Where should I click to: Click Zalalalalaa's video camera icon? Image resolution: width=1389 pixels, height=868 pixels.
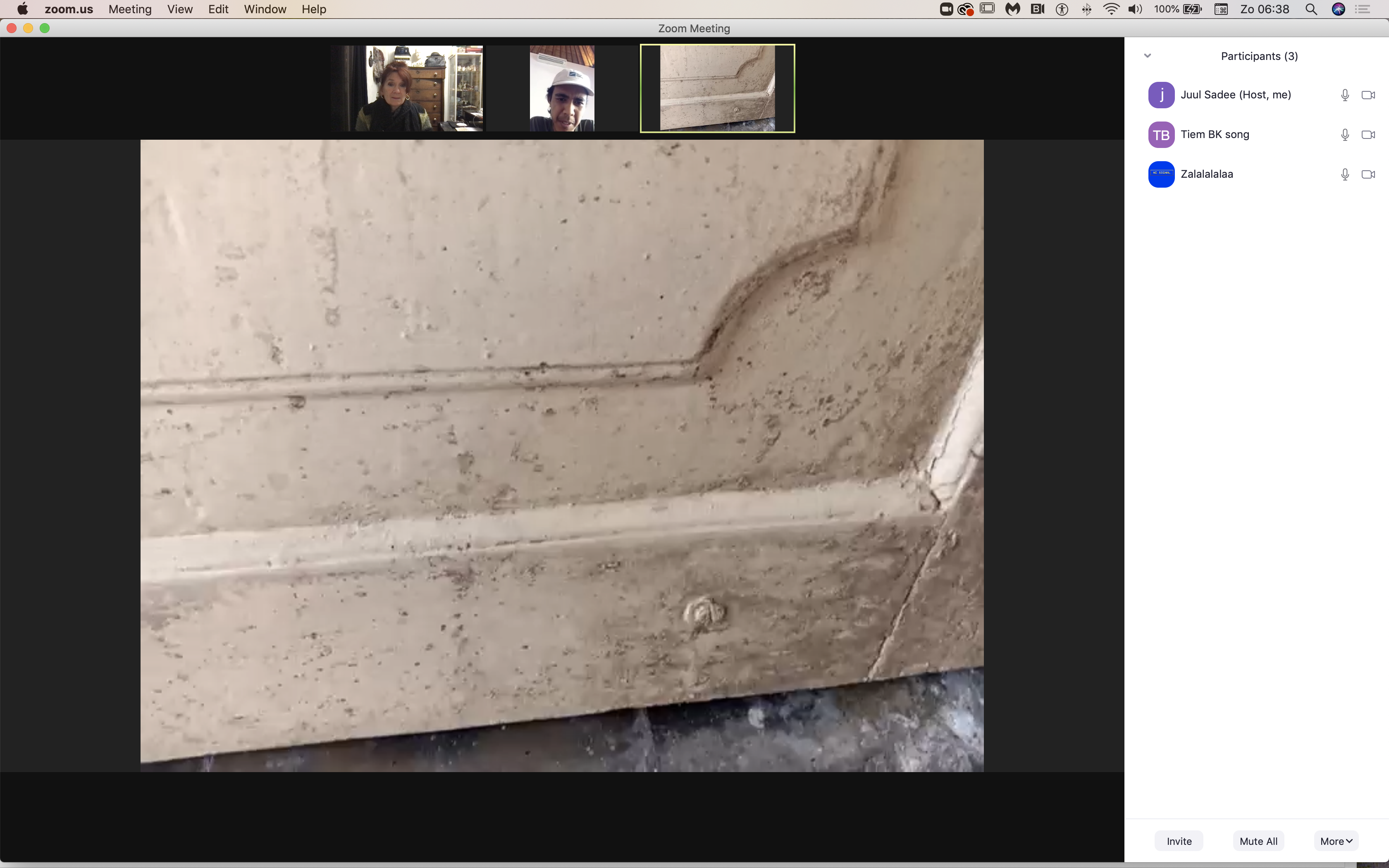[1368, 174]
